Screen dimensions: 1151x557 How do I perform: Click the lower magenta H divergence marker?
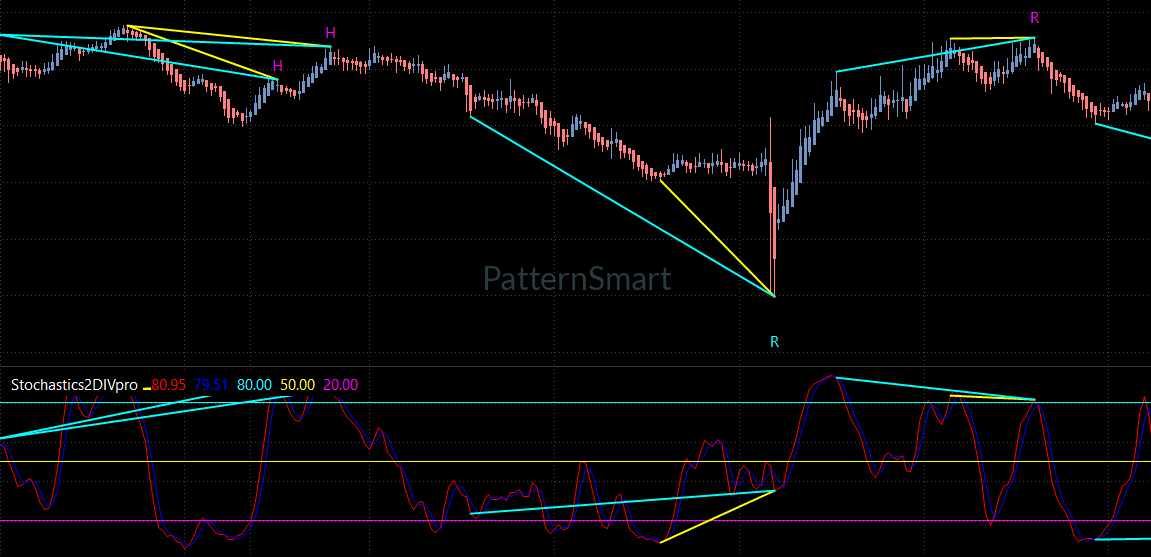click(x=277, y=66)
